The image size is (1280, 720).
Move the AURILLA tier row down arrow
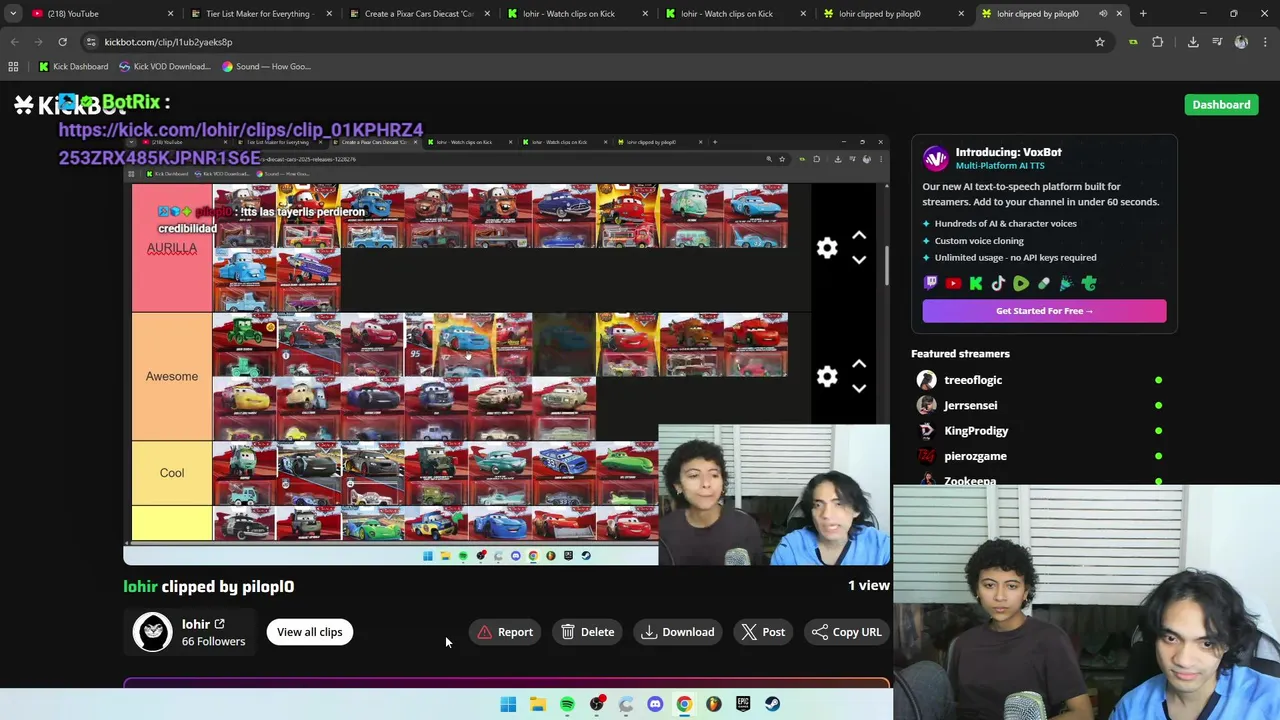point(859,260)
